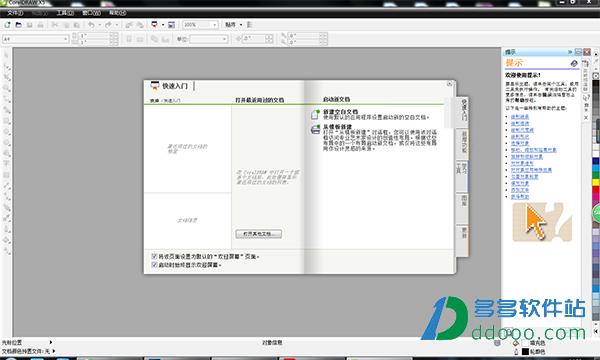Select the Pick tool in toolbox

pos(7,55)
